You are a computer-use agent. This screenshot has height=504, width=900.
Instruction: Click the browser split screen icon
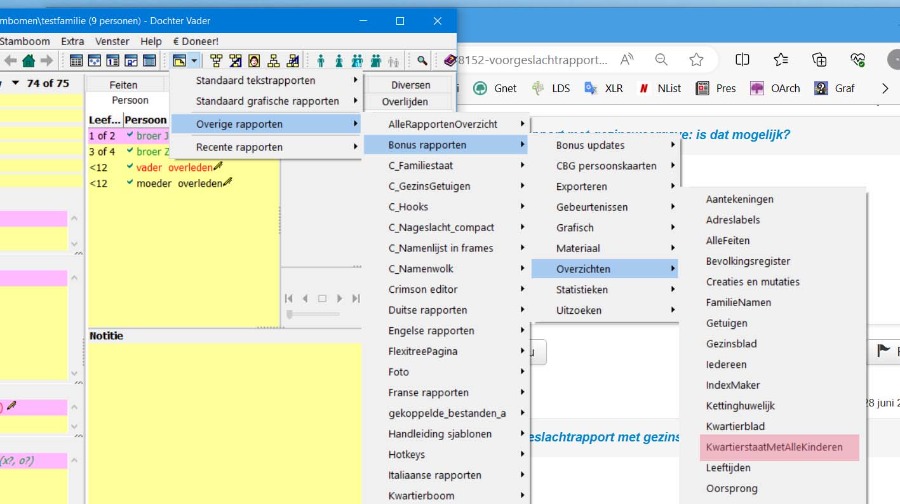click(742, 59)
